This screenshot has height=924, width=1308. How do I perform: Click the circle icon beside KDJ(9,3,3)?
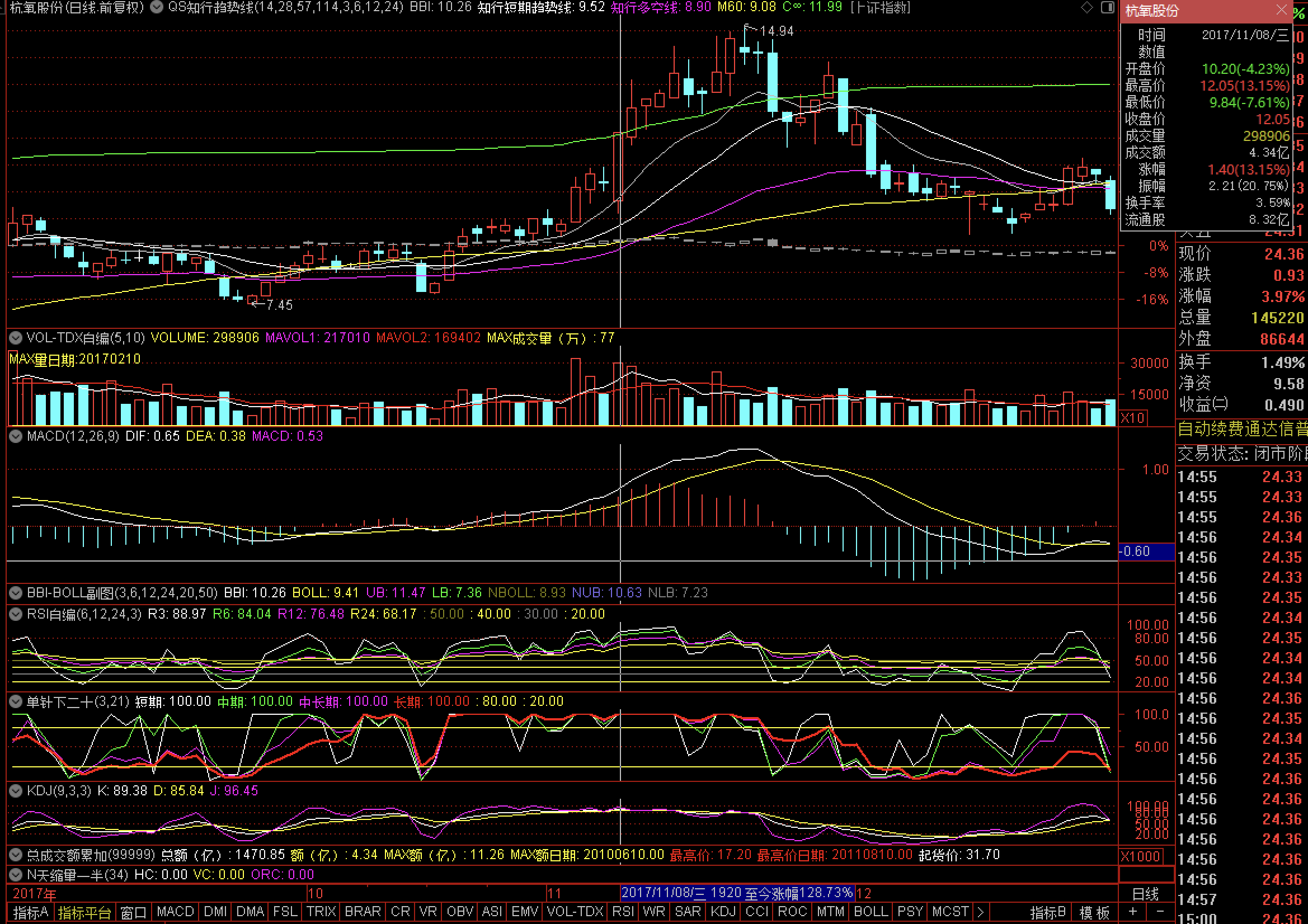(x=15, y=791)
